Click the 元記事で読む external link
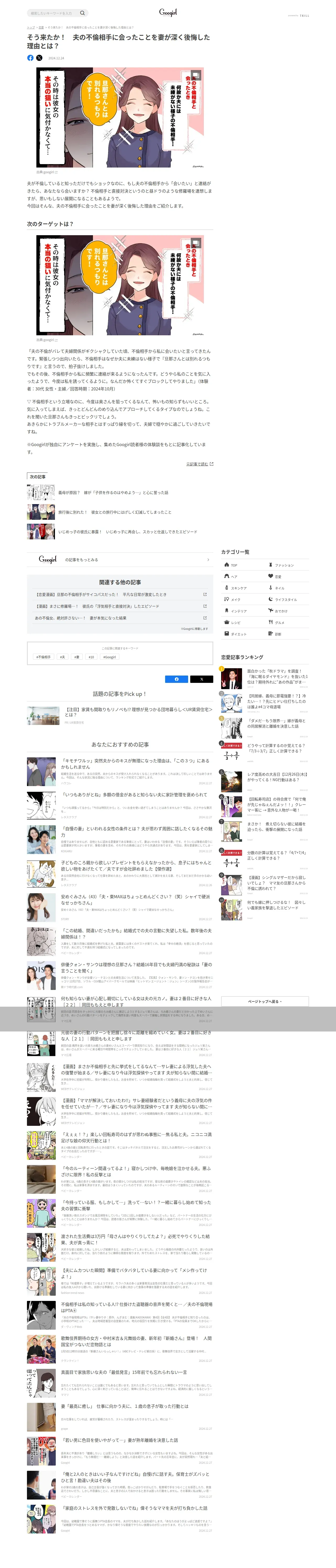Image resolution: width=336 pixels, height=1568 pixels. pyautogui.click(x=199, y=464)
